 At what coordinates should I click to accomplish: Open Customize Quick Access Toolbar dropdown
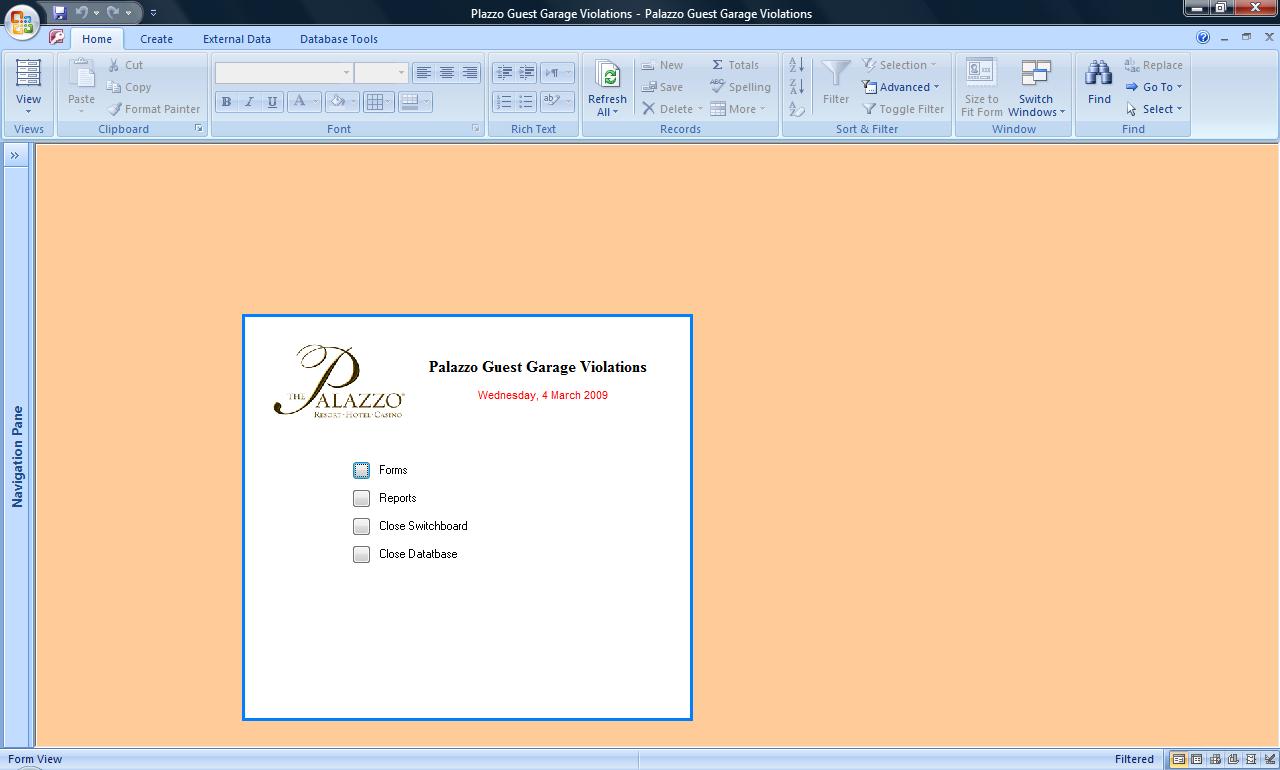(153, 13)
